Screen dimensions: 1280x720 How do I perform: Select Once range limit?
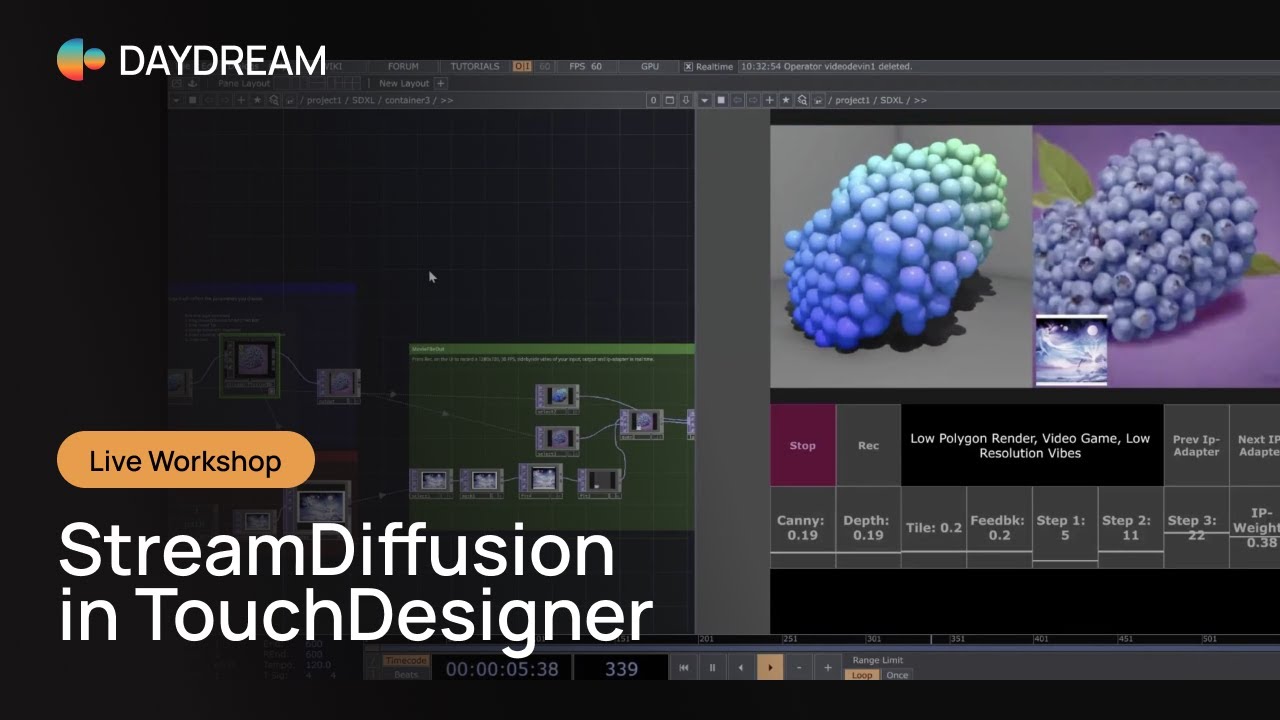pyautogui.click(x=897, y=675)
